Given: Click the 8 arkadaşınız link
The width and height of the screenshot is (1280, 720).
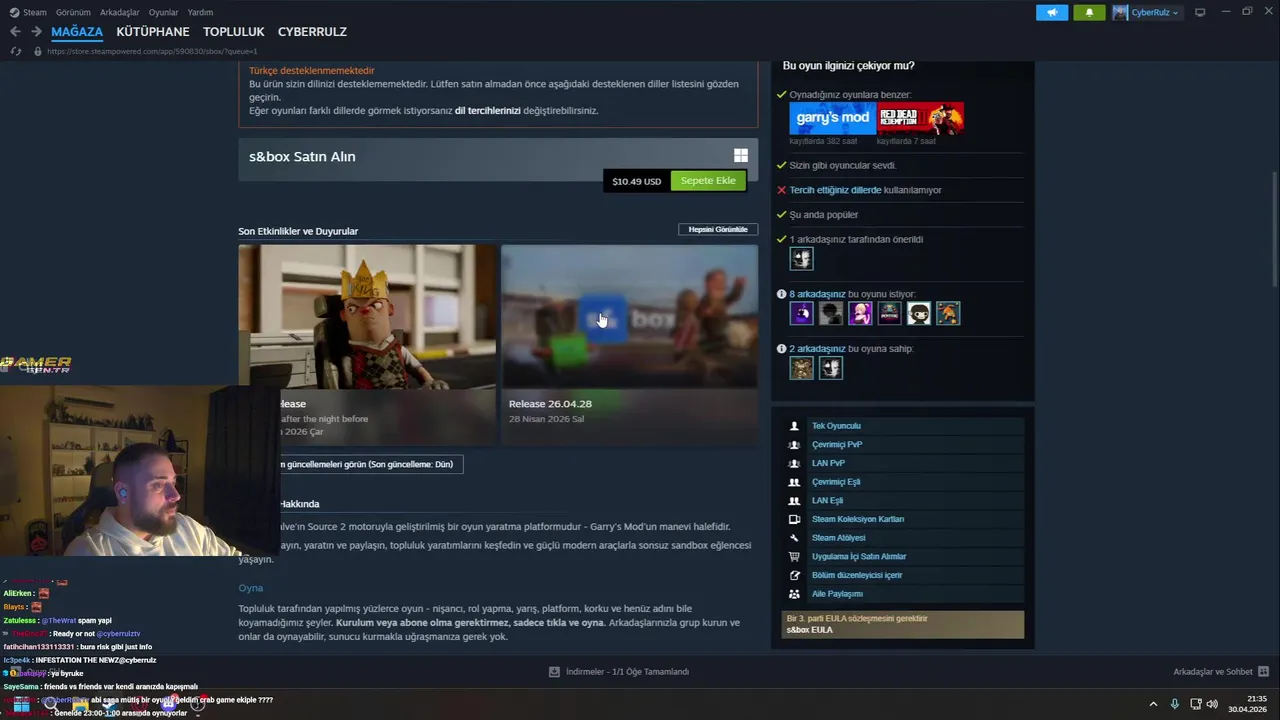Looking at the screenshot, I should tap(817, 294).
